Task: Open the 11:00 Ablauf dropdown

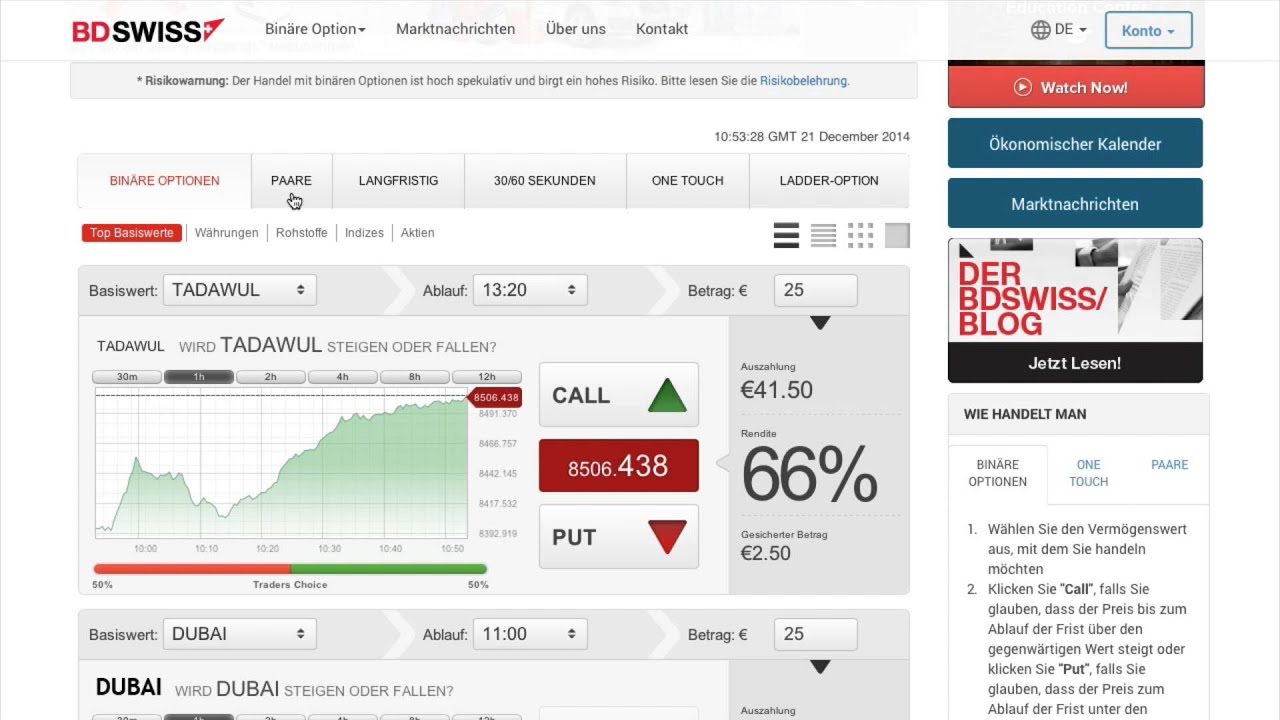Action: click(x=530, y=634)
